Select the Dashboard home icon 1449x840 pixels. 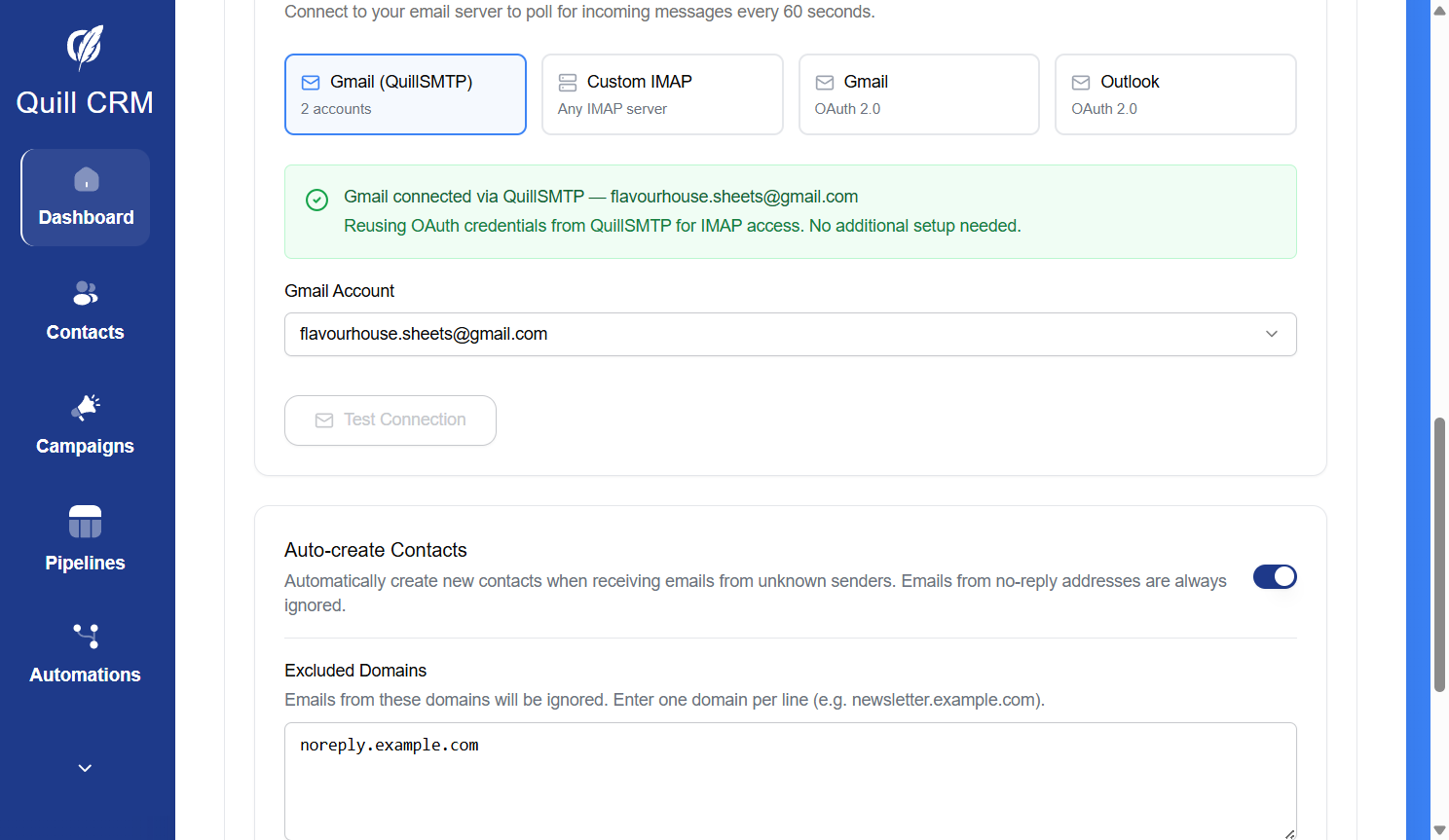(x=85, y=180)
